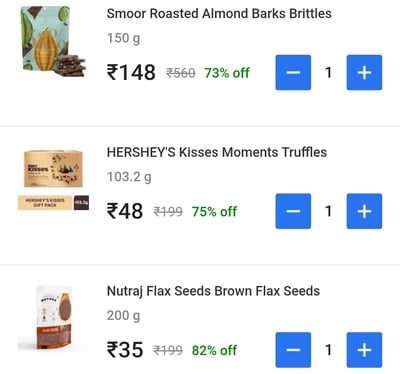The height and width of the screenshot is (374, 400).
Task: Open Nutraj Flax Seeds Brown Flax Seeds title
Action: (x=213, y=291)
